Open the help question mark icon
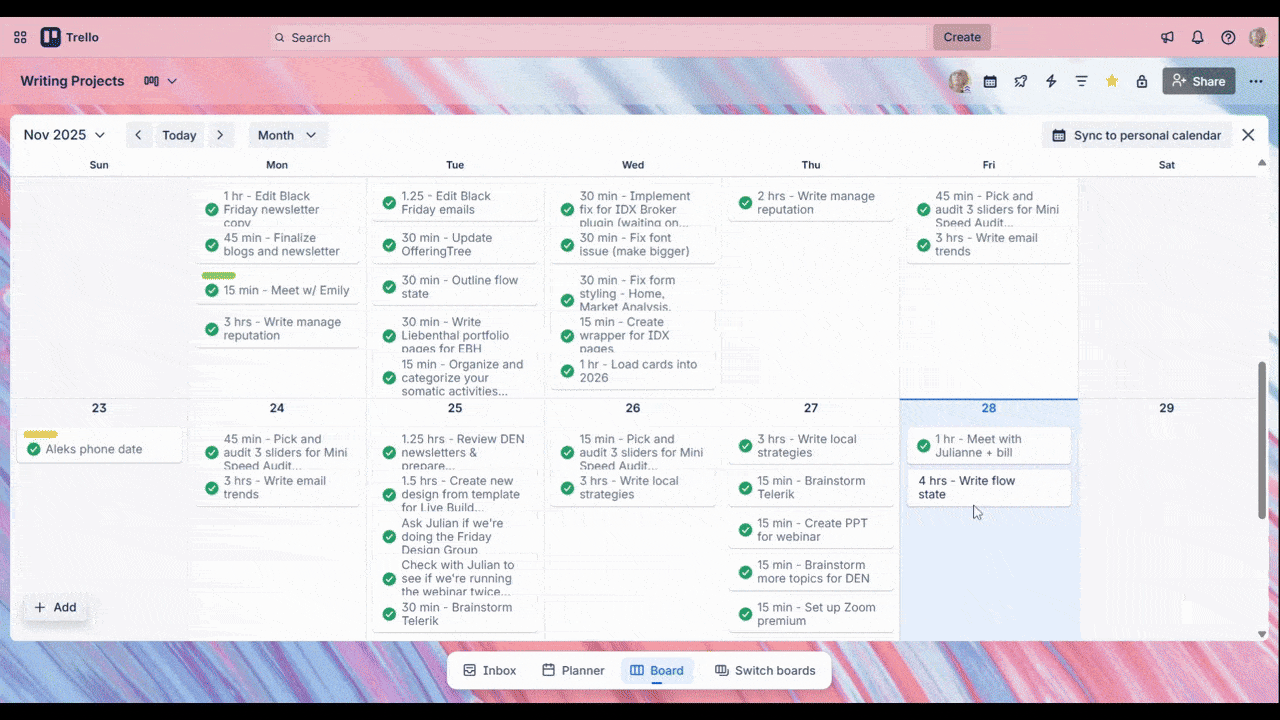The width and height of the screenshot is (1280, 720). click(x=1228, y=37)
